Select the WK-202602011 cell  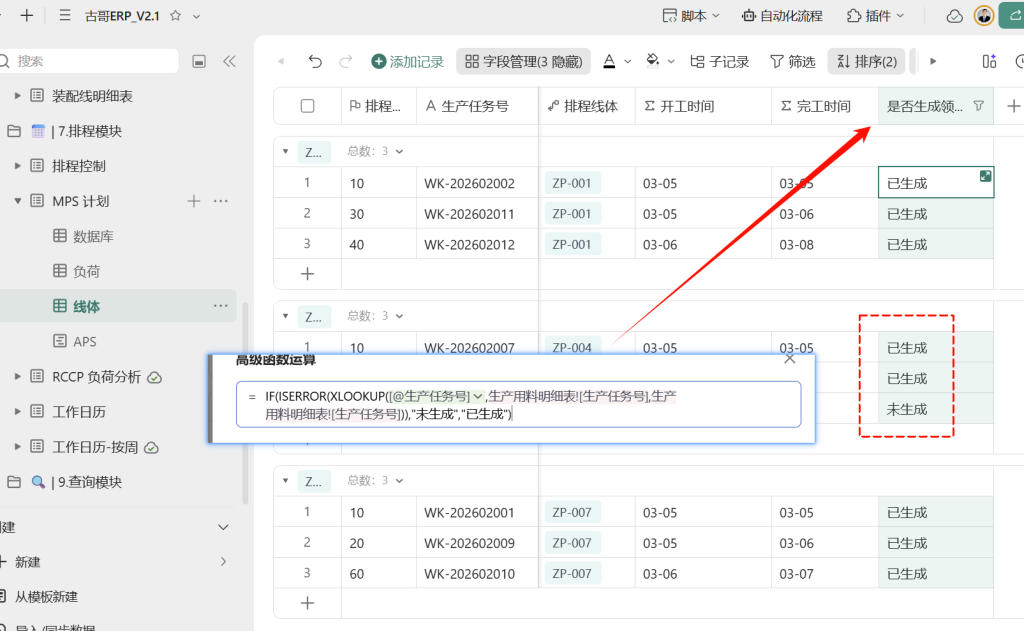(477, 214)
